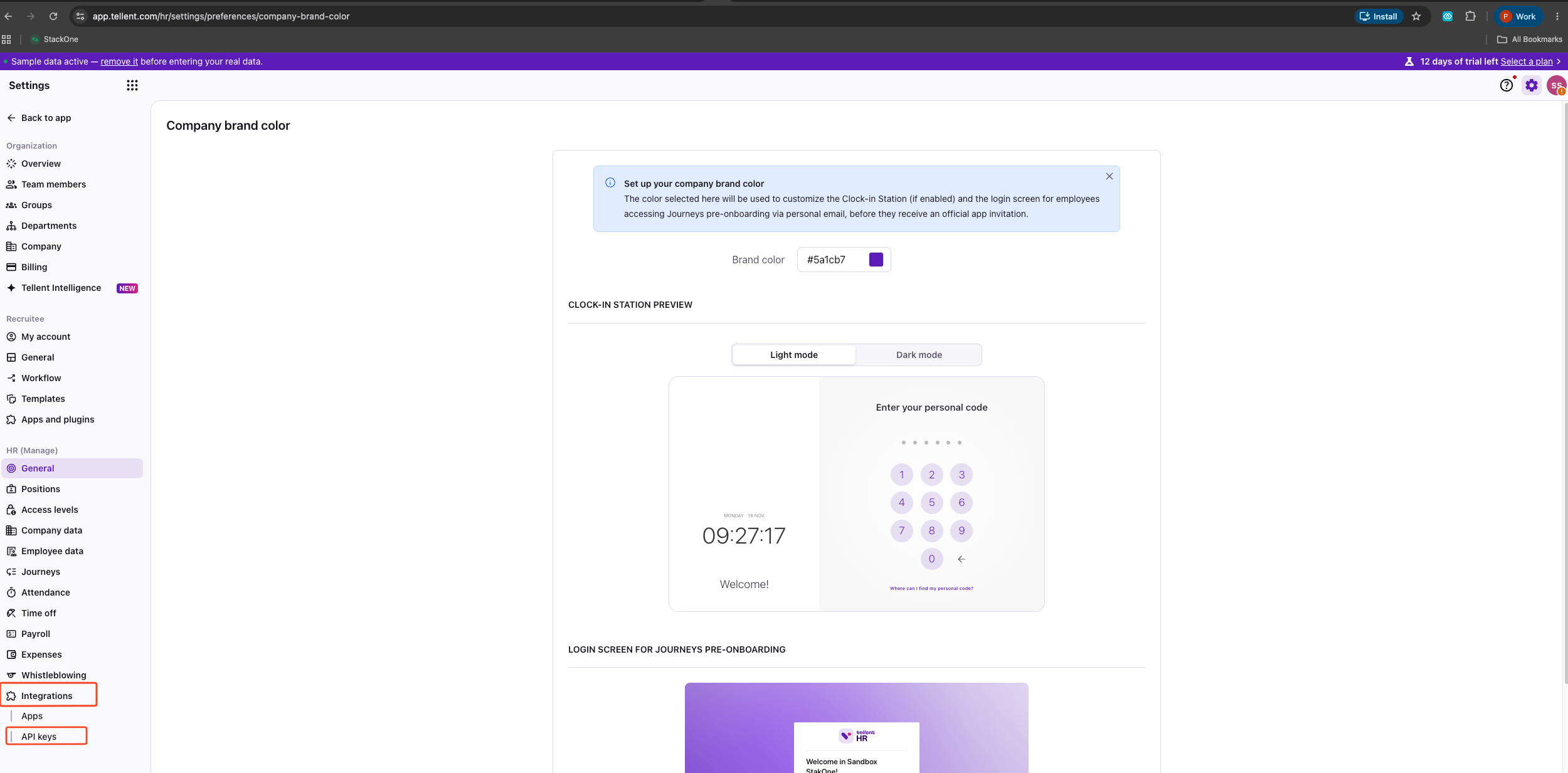Click the purple brand color swatch
1568x773 pixels.
click(876, 260)
